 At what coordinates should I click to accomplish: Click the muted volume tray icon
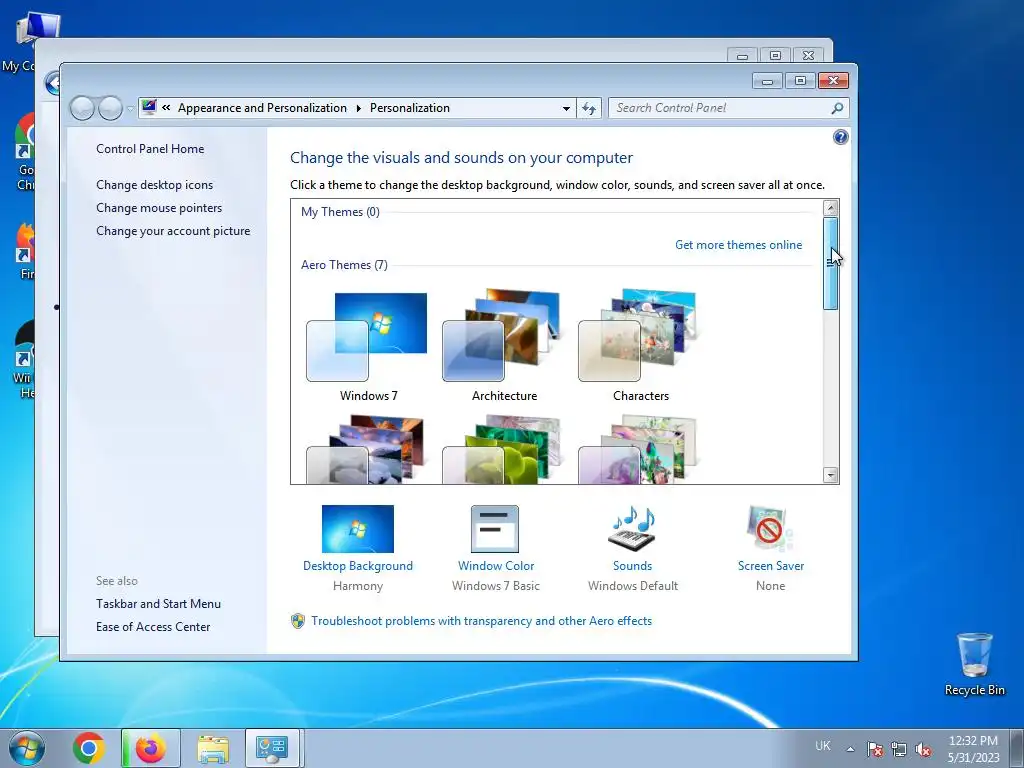coord(923,749)
